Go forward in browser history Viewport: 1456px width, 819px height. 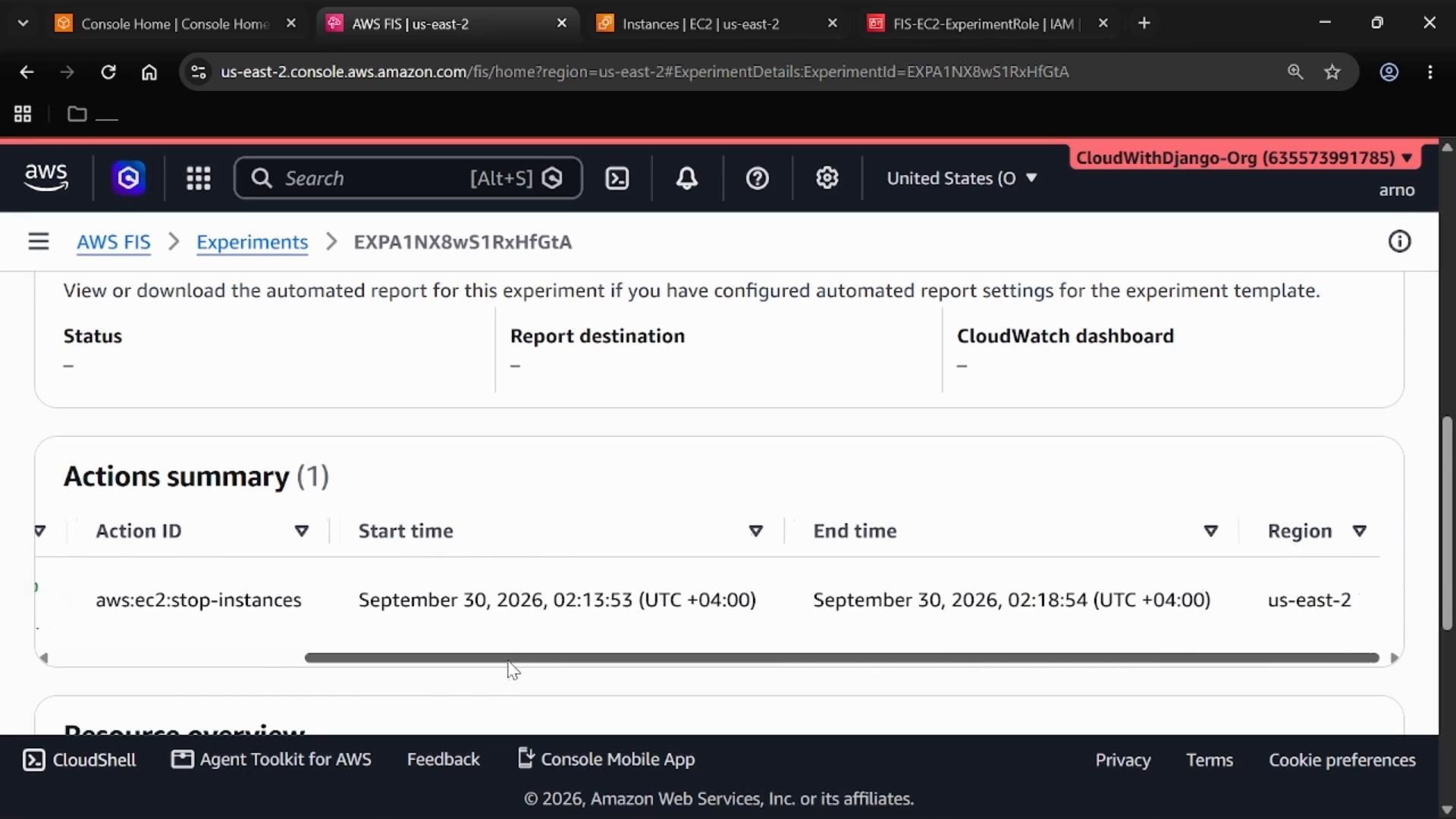[x=67, y=72]
